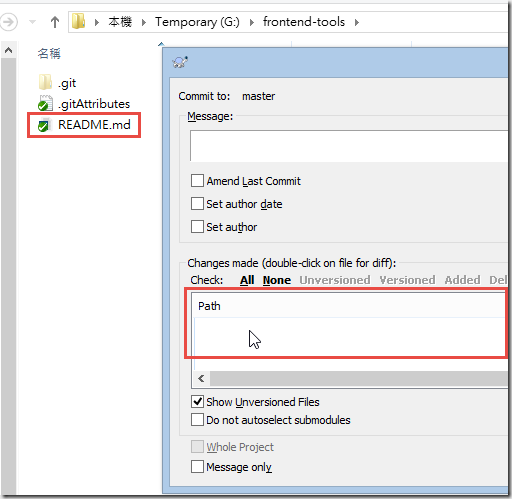Expand the chevron after frontend-tools in path
The width and height of the screenshot is (512, 499).
(357, 22)
